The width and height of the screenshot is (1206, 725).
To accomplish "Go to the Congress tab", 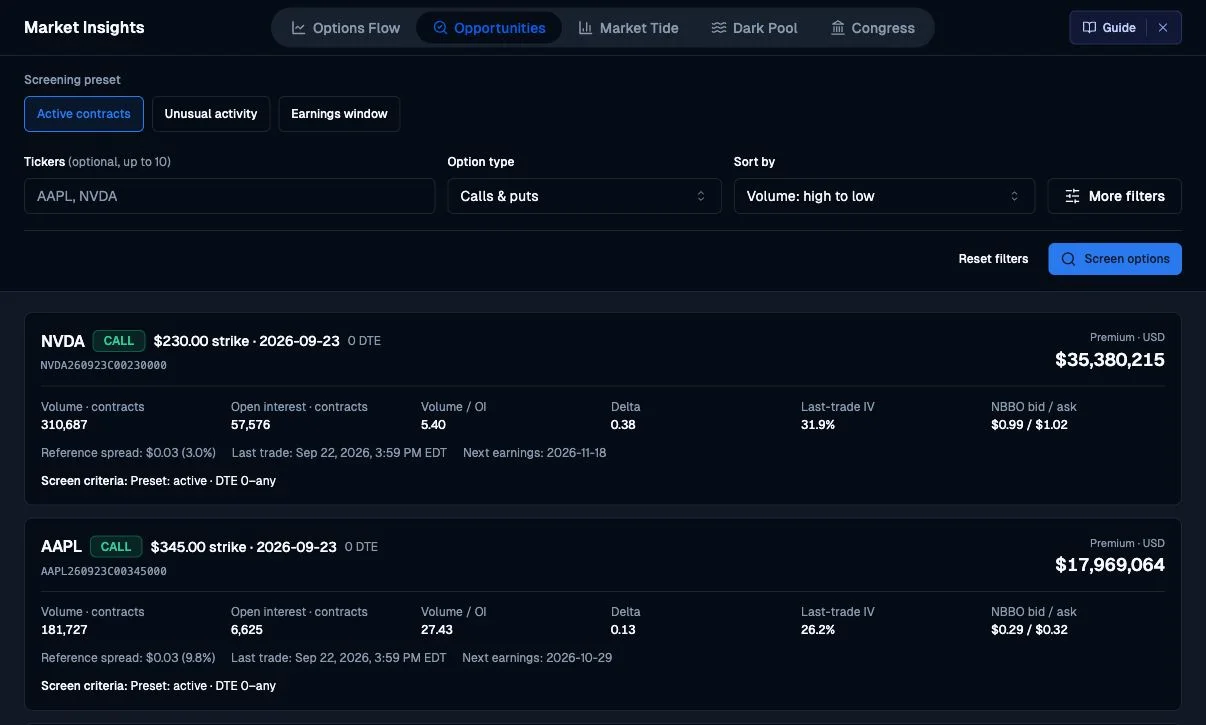I will (x=872, y=28).
